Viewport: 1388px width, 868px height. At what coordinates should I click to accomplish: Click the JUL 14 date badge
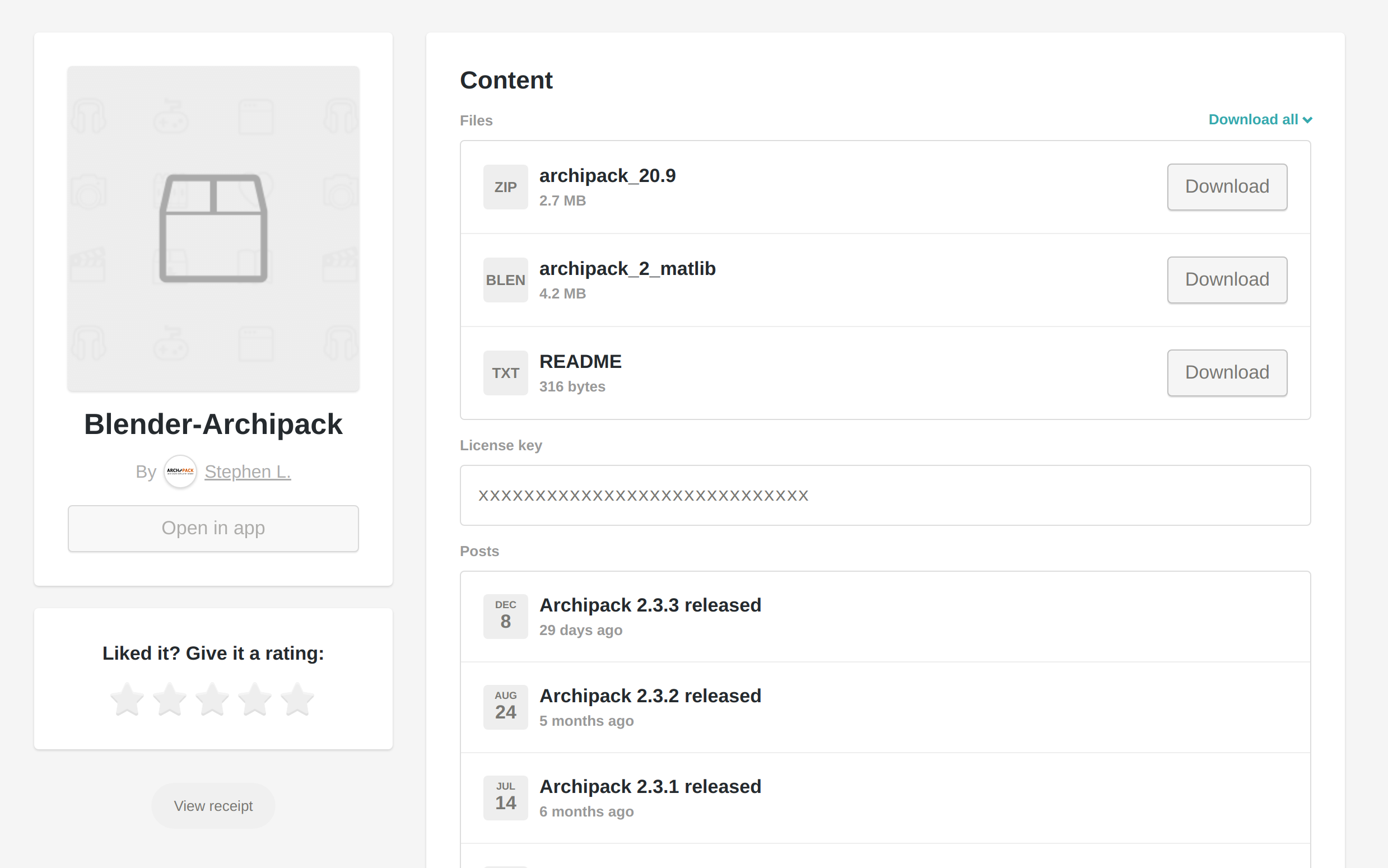(x=505, y=797)
